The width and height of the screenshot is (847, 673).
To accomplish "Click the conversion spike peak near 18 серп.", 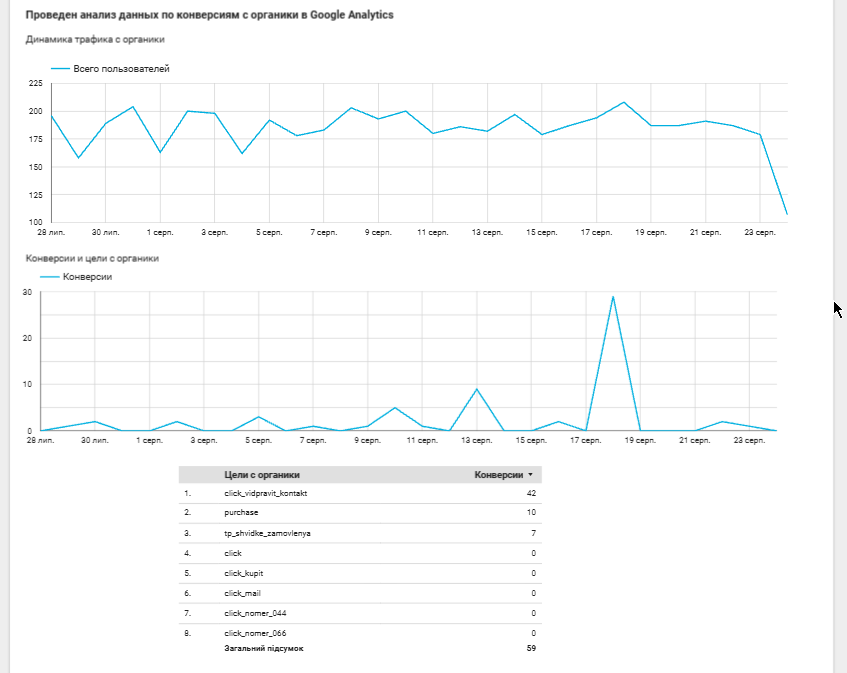I will click(613, 297).
